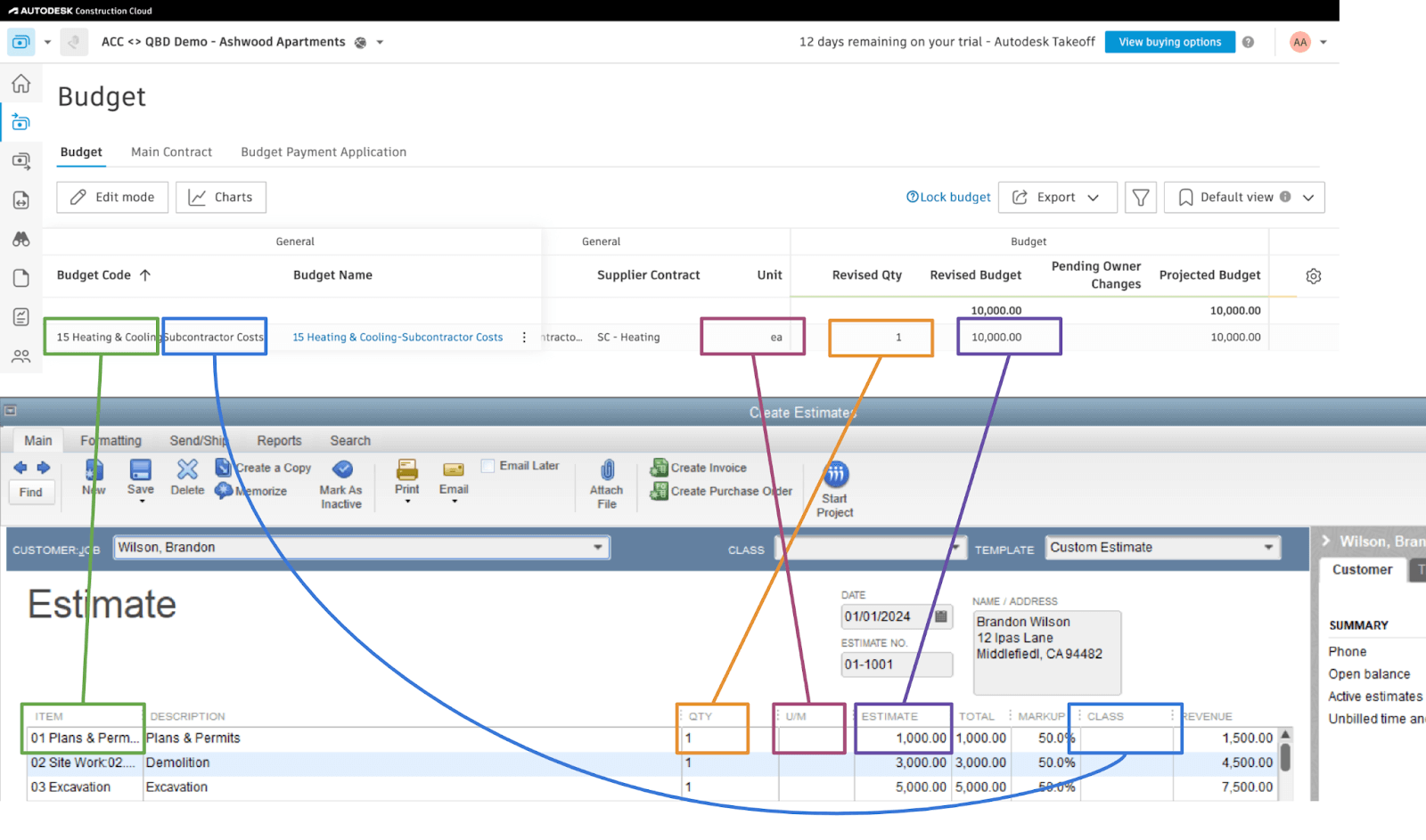Image resolution: width=1426 pixels, height=840 pixels.
Task: Select the Customer tab in side panel
Action: [1362, 569]
